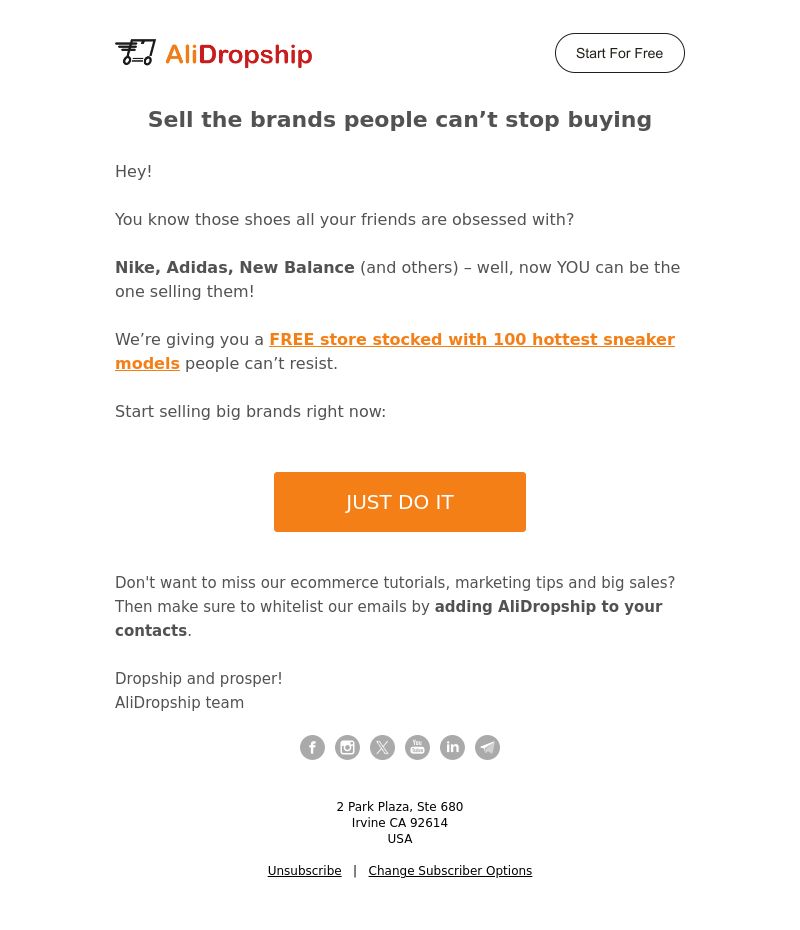The width and height of the screenshot is (800, 930).
Task: Click 'Start selling big brands right now' line
Action: [250, 412]
